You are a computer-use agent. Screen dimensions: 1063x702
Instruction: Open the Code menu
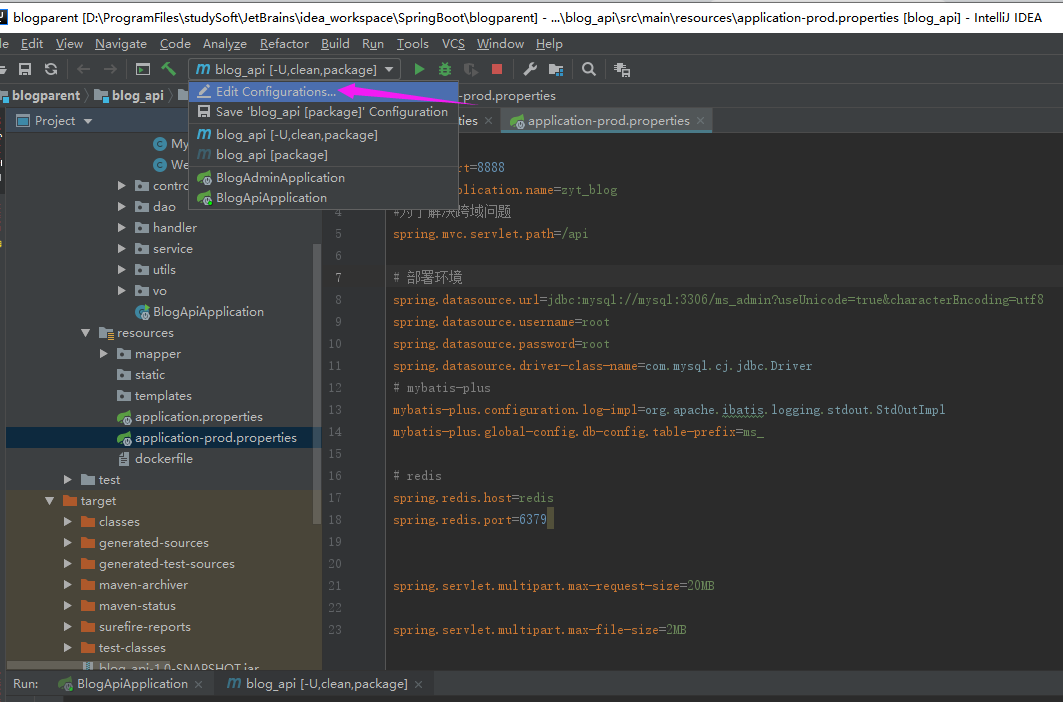click(175, 44)
